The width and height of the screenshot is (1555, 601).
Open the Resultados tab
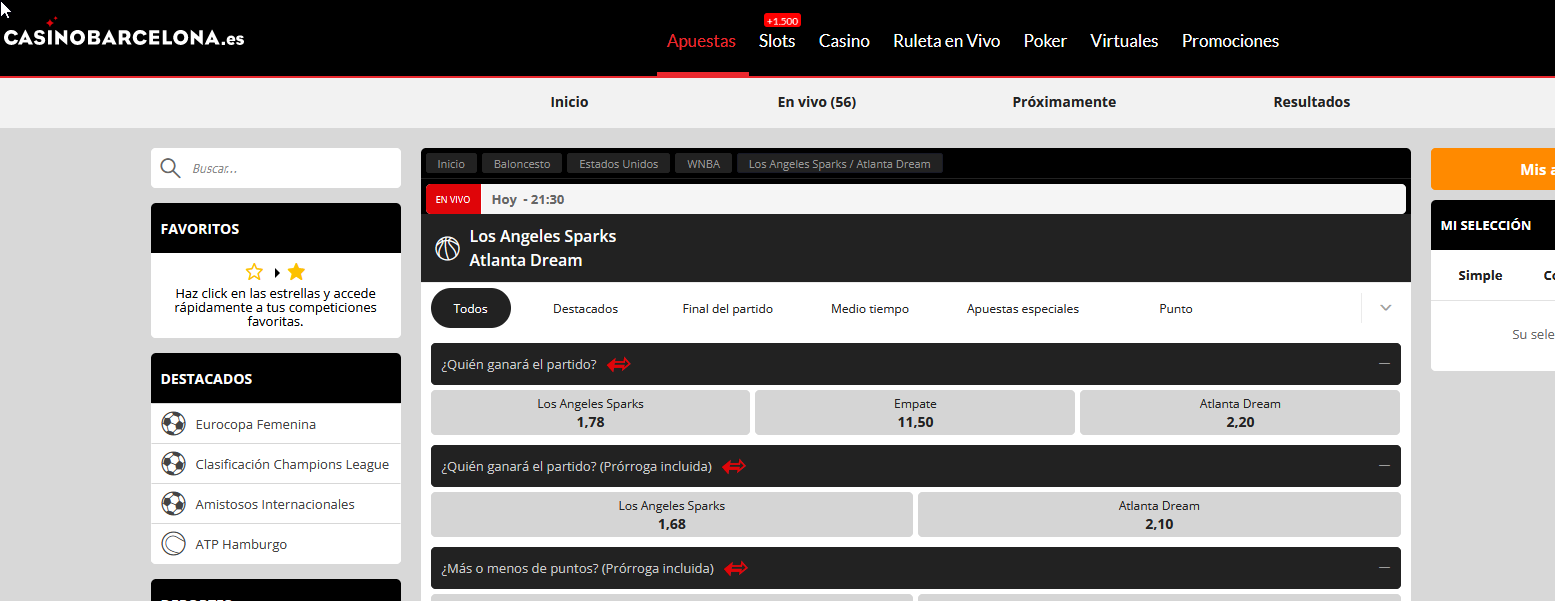(x=1311, y=102)
